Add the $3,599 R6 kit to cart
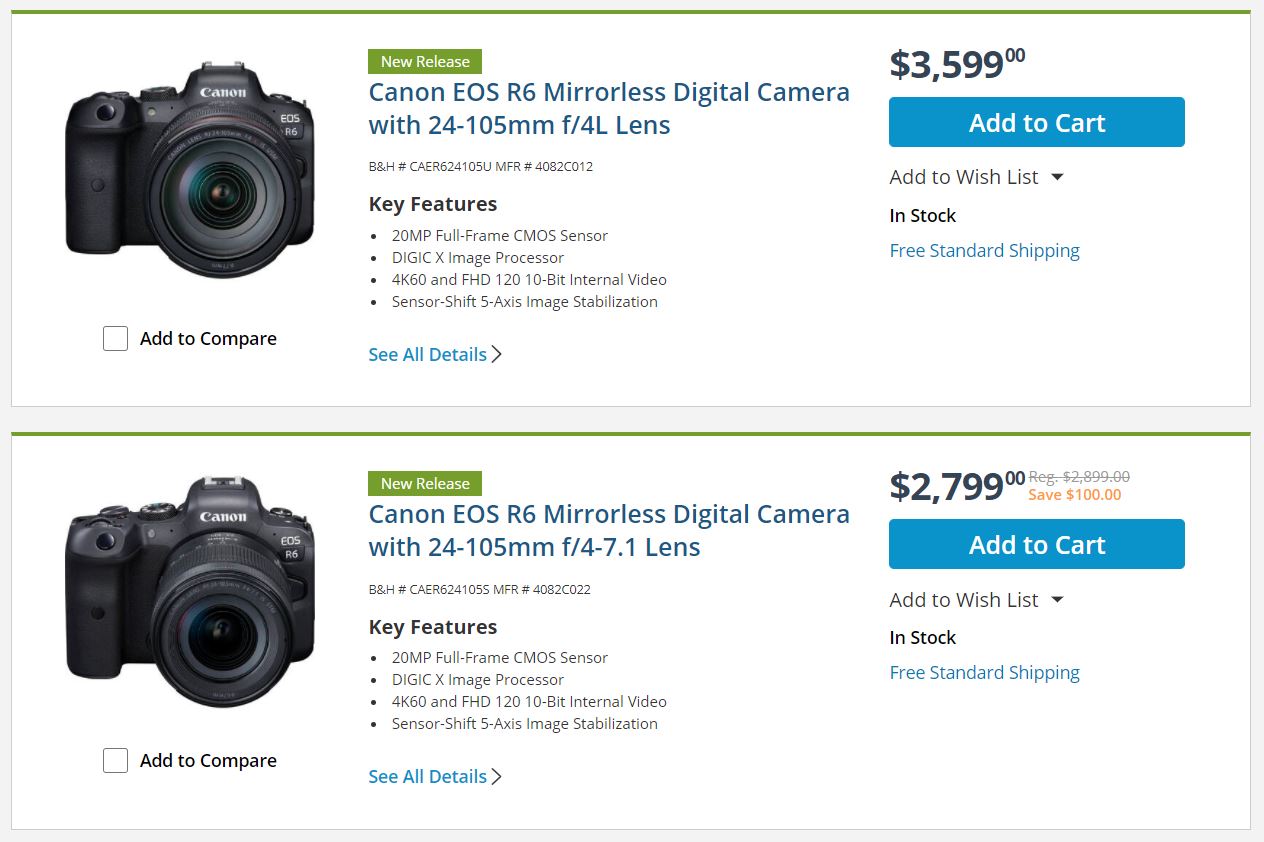1264x842 pixels. click(1036, 122)
